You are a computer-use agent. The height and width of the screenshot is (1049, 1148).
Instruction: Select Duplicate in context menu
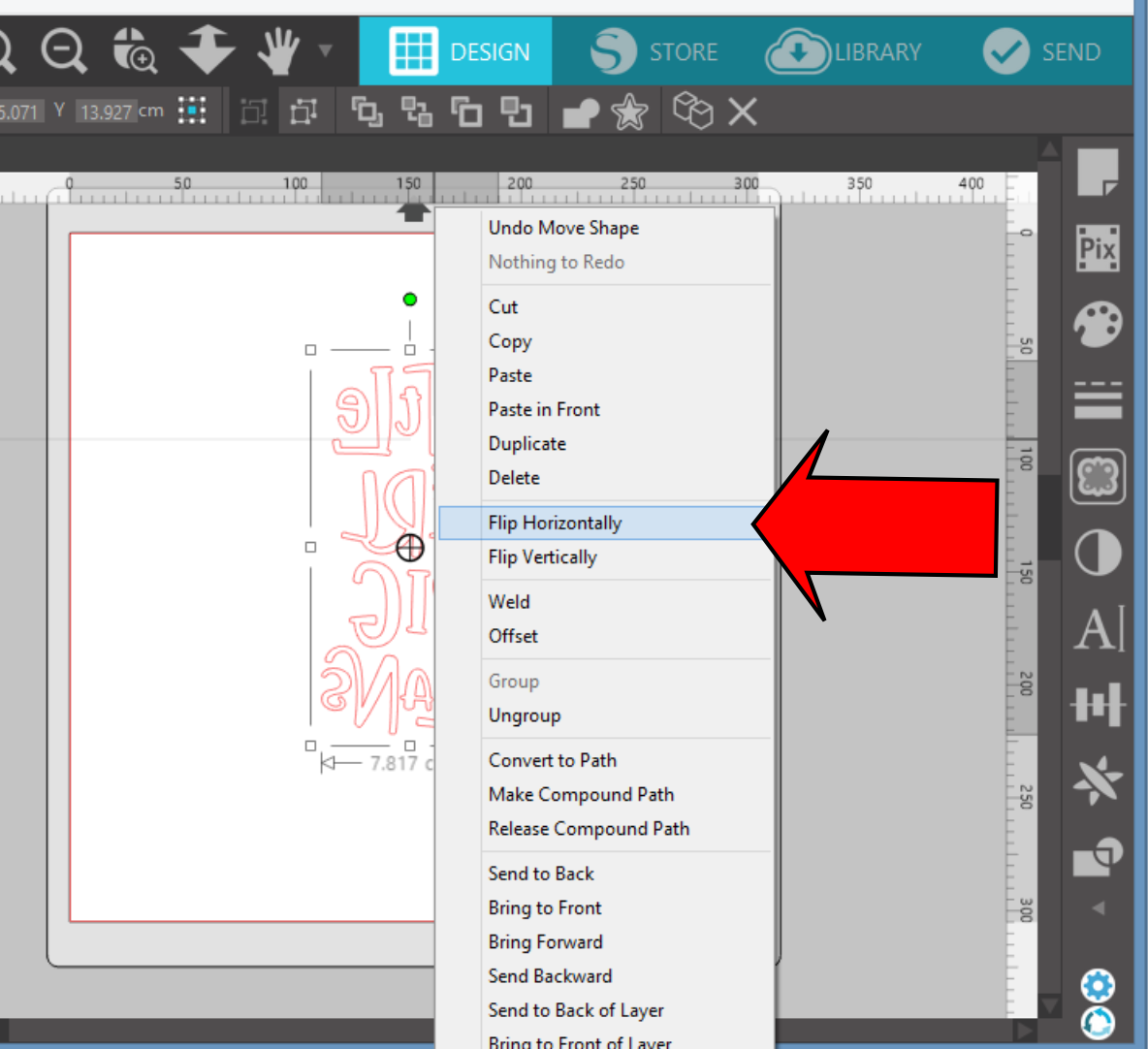click(527, 444)
